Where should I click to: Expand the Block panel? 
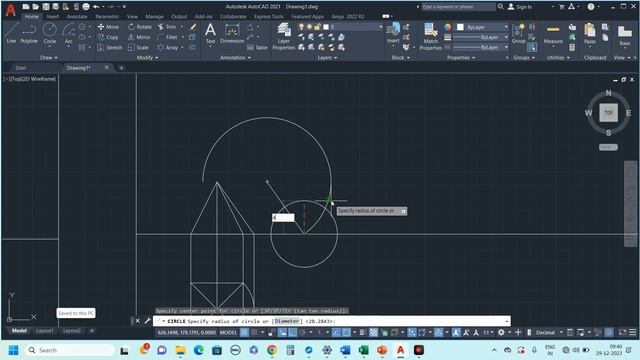pos(401,58)
